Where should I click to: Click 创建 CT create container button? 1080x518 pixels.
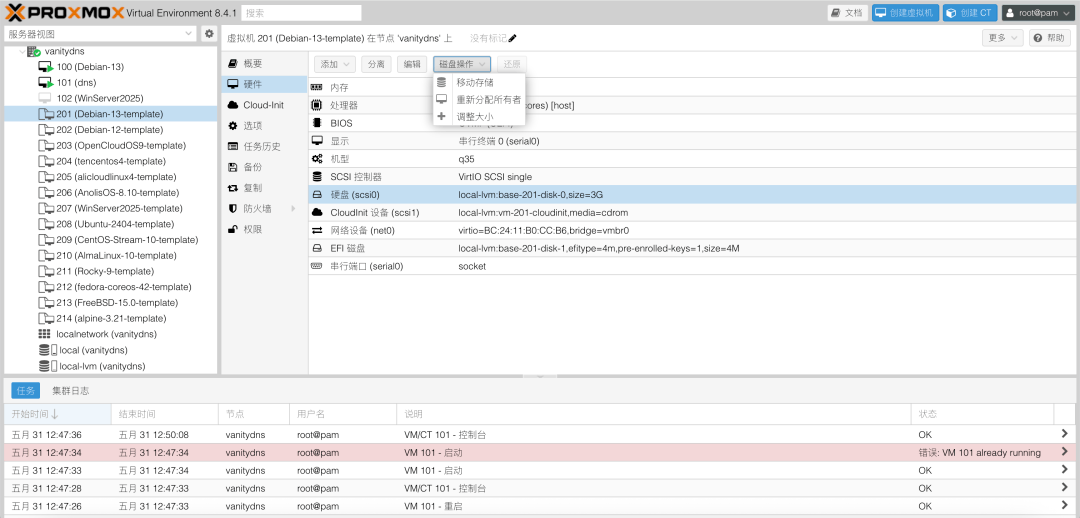(970, 12)
